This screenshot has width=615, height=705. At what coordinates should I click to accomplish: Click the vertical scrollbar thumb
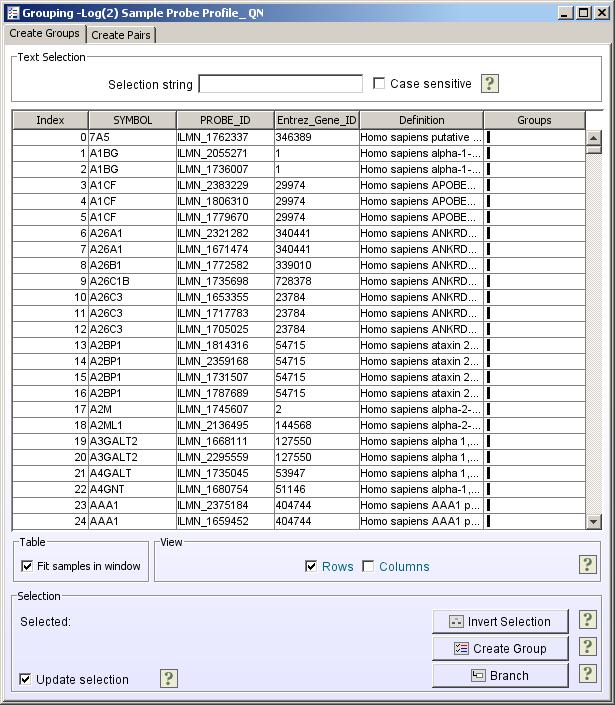point(593,149)
